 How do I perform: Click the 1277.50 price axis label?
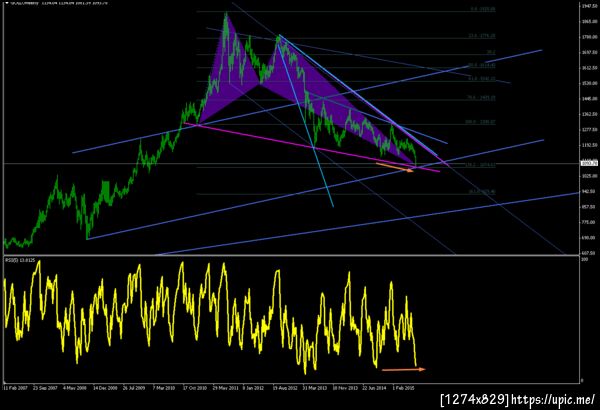(590, 130)
